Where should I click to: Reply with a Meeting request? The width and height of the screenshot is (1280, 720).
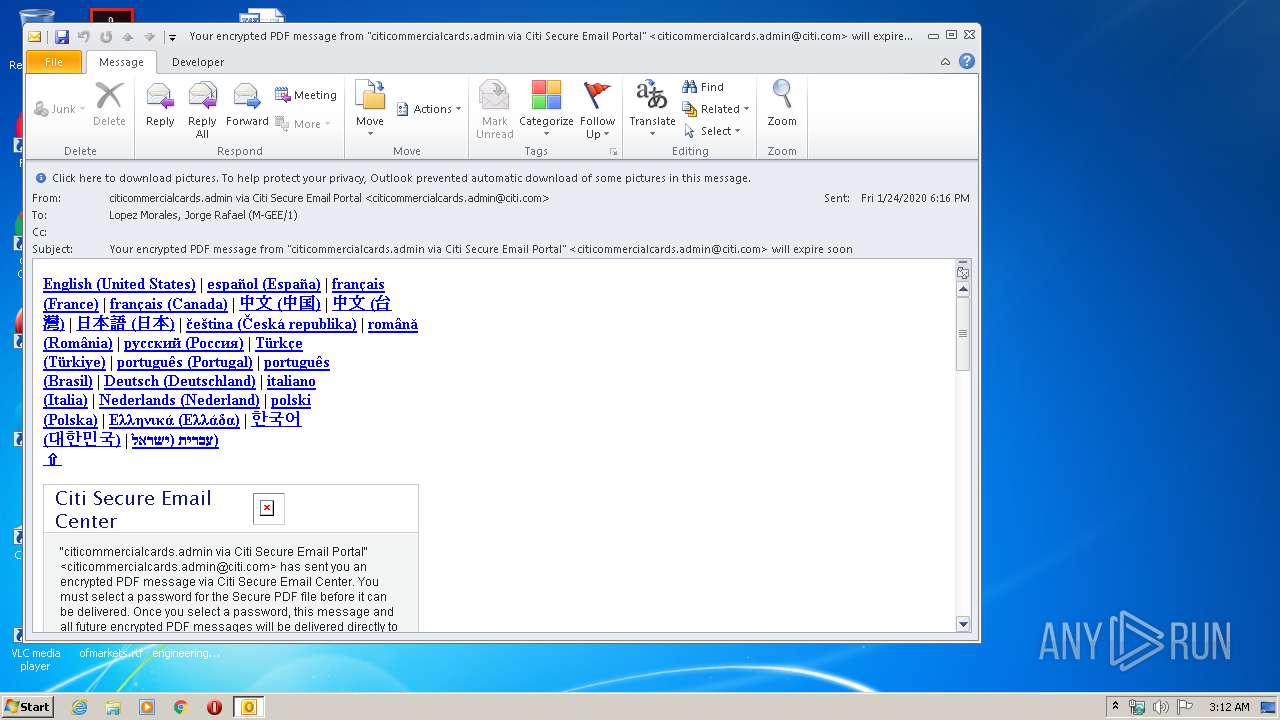(x=306, y=95)
